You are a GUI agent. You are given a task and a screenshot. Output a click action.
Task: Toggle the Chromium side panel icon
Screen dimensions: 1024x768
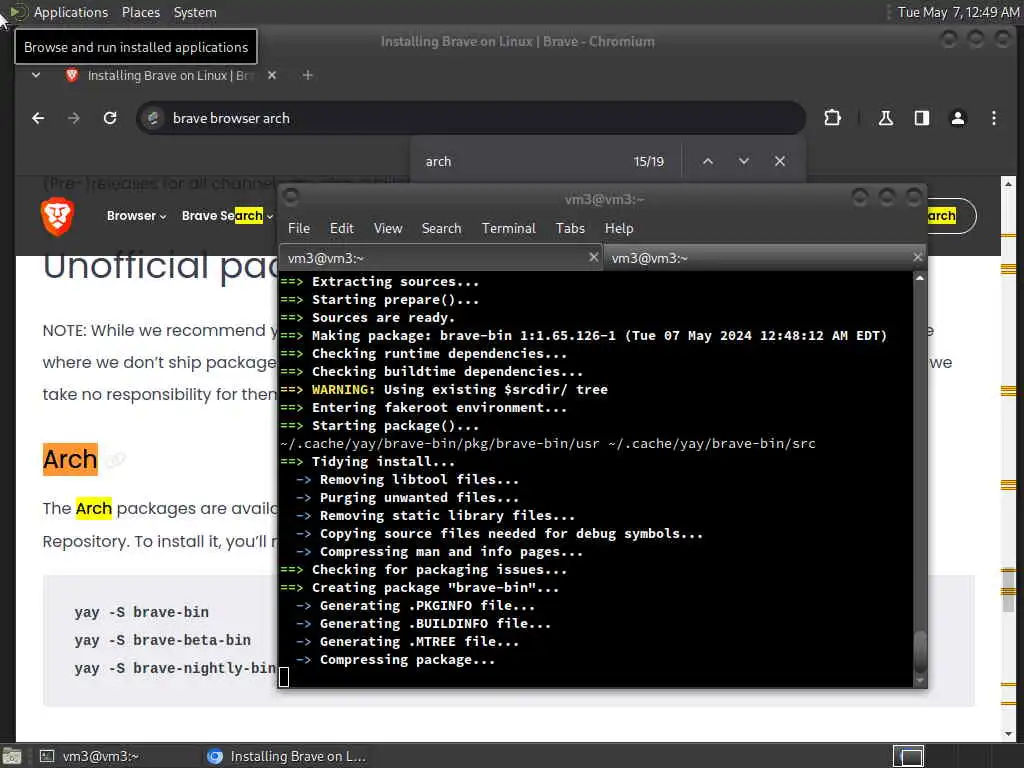pos(921,118)
